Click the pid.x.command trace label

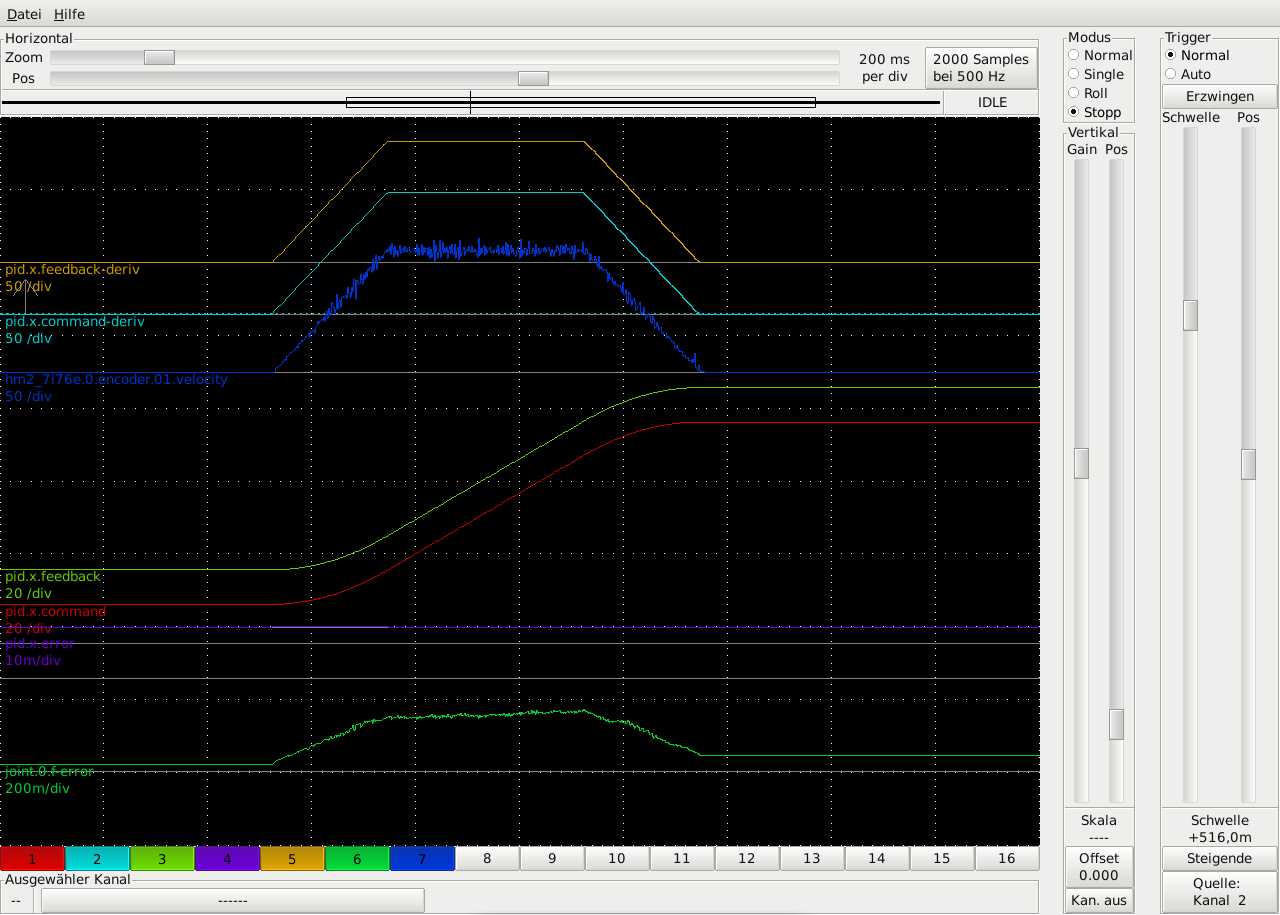[x=56, y=611]
